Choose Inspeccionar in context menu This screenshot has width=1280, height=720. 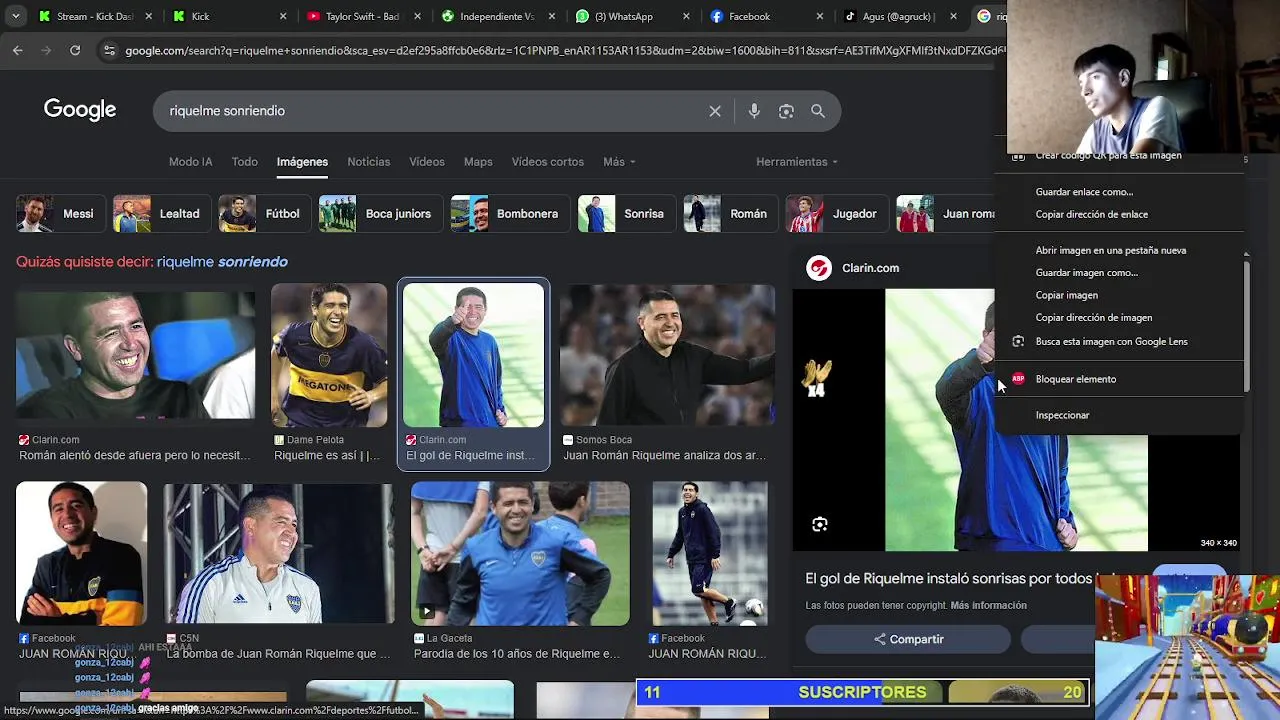pos(1062,415)
